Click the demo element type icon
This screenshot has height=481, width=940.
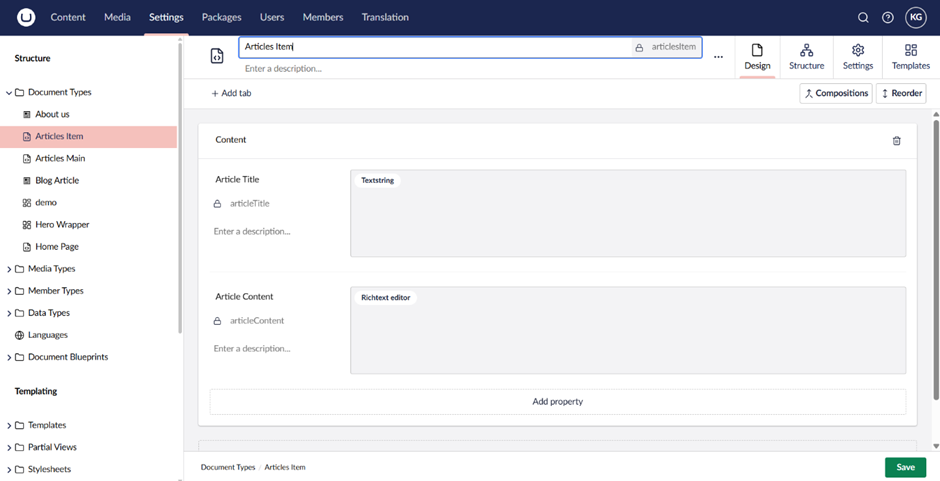[26, 203]
